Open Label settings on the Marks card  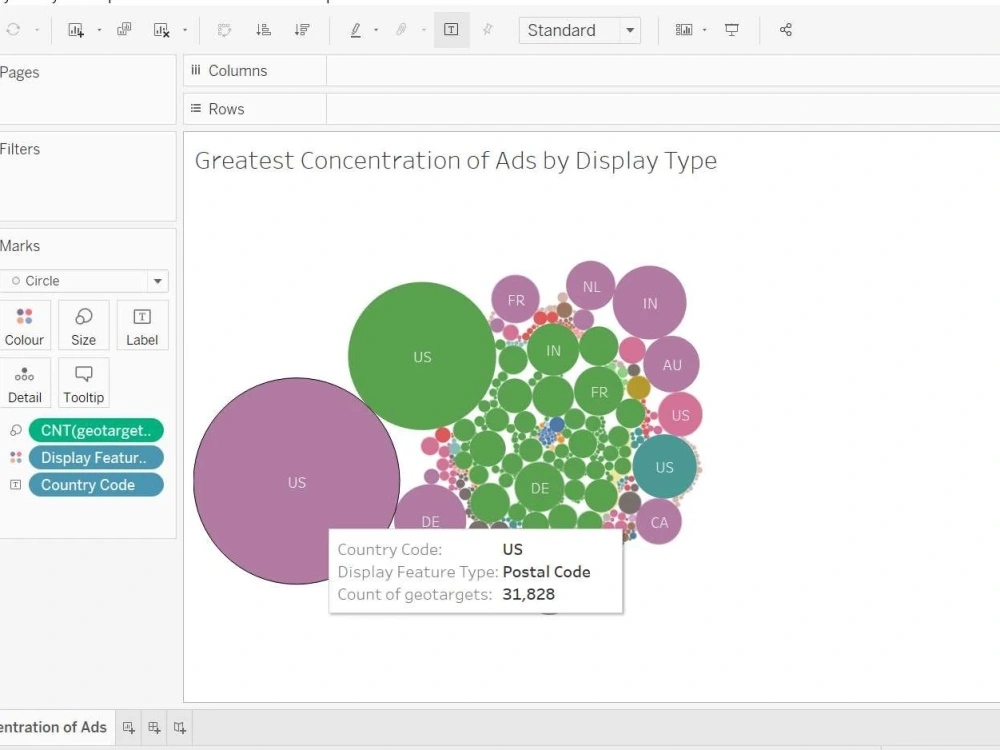[x=142, y=324]
